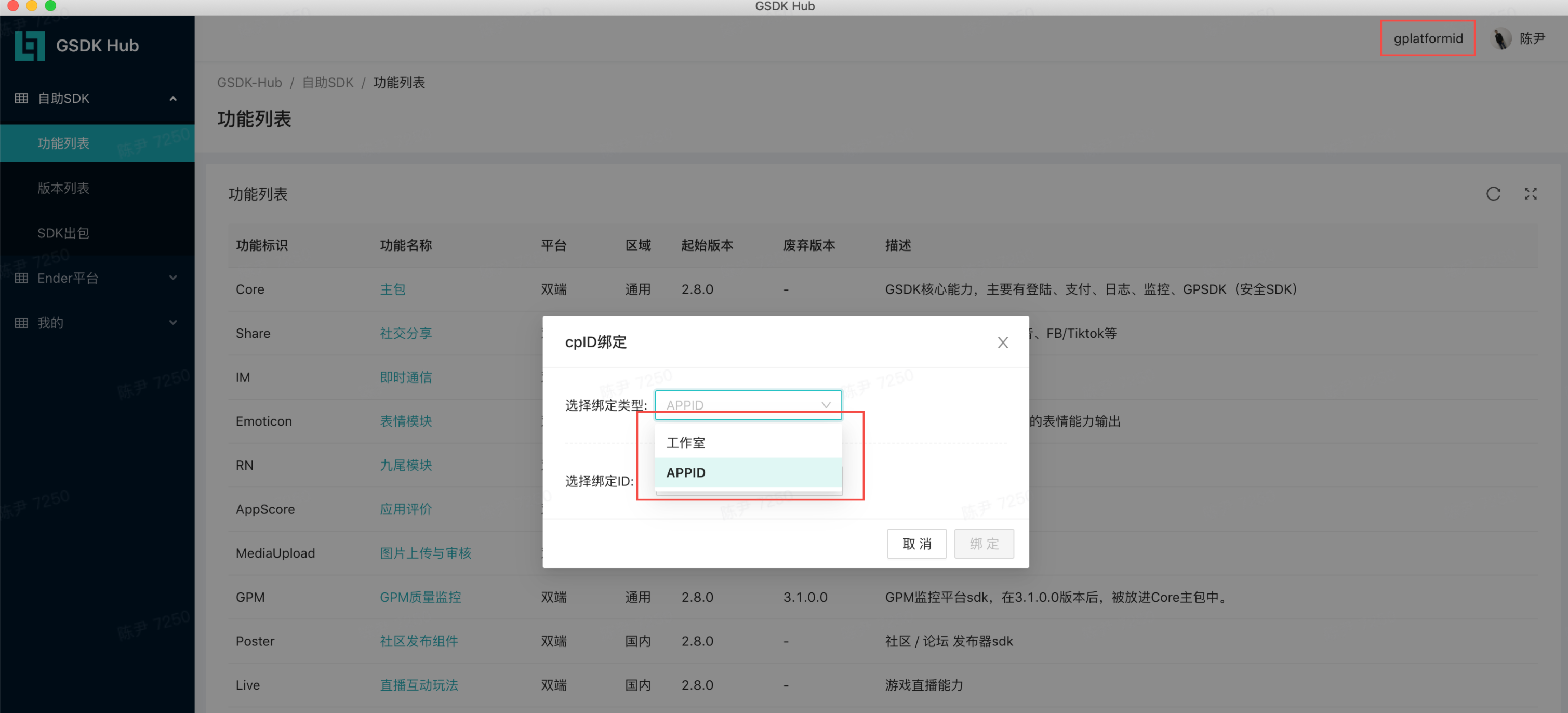
Task: Expand the Ender平台 sidebar menu
Action: tap(173, 278)
